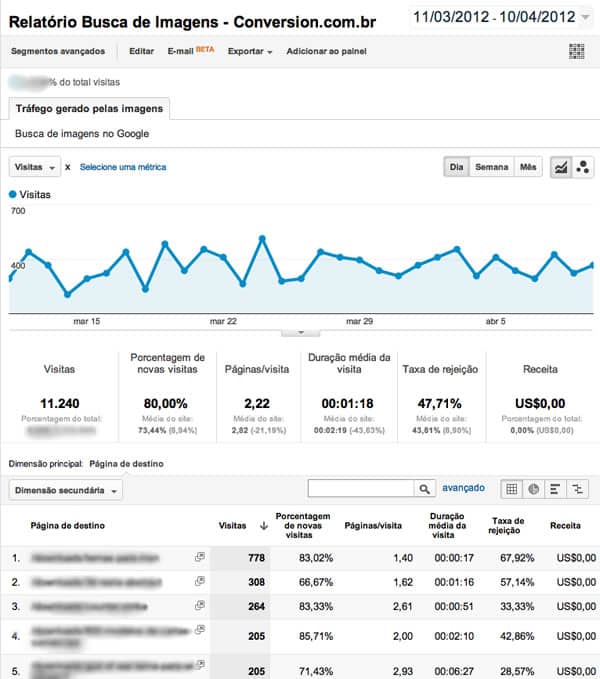Open Segmentos avançados menu

(58, 51)
